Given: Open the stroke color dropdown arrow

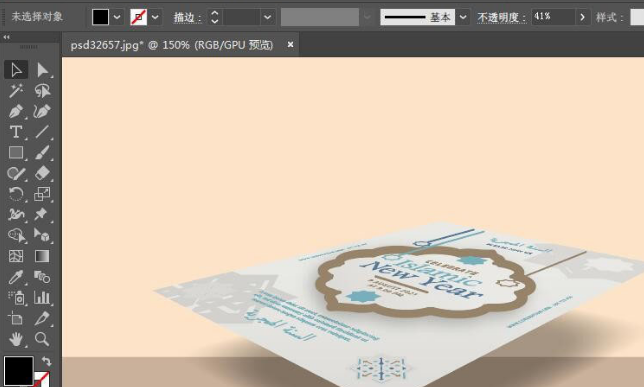Looking at the screenshot, I should [155, 17].
